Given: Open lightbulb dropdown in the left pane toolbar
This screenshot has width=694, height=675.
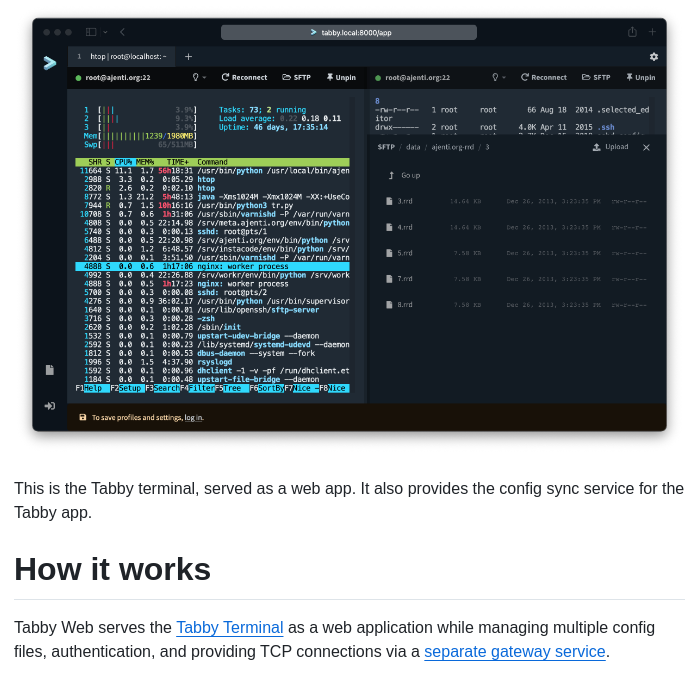Looking at the screenshot, I should pyautogui.click(x=199, y=77).
